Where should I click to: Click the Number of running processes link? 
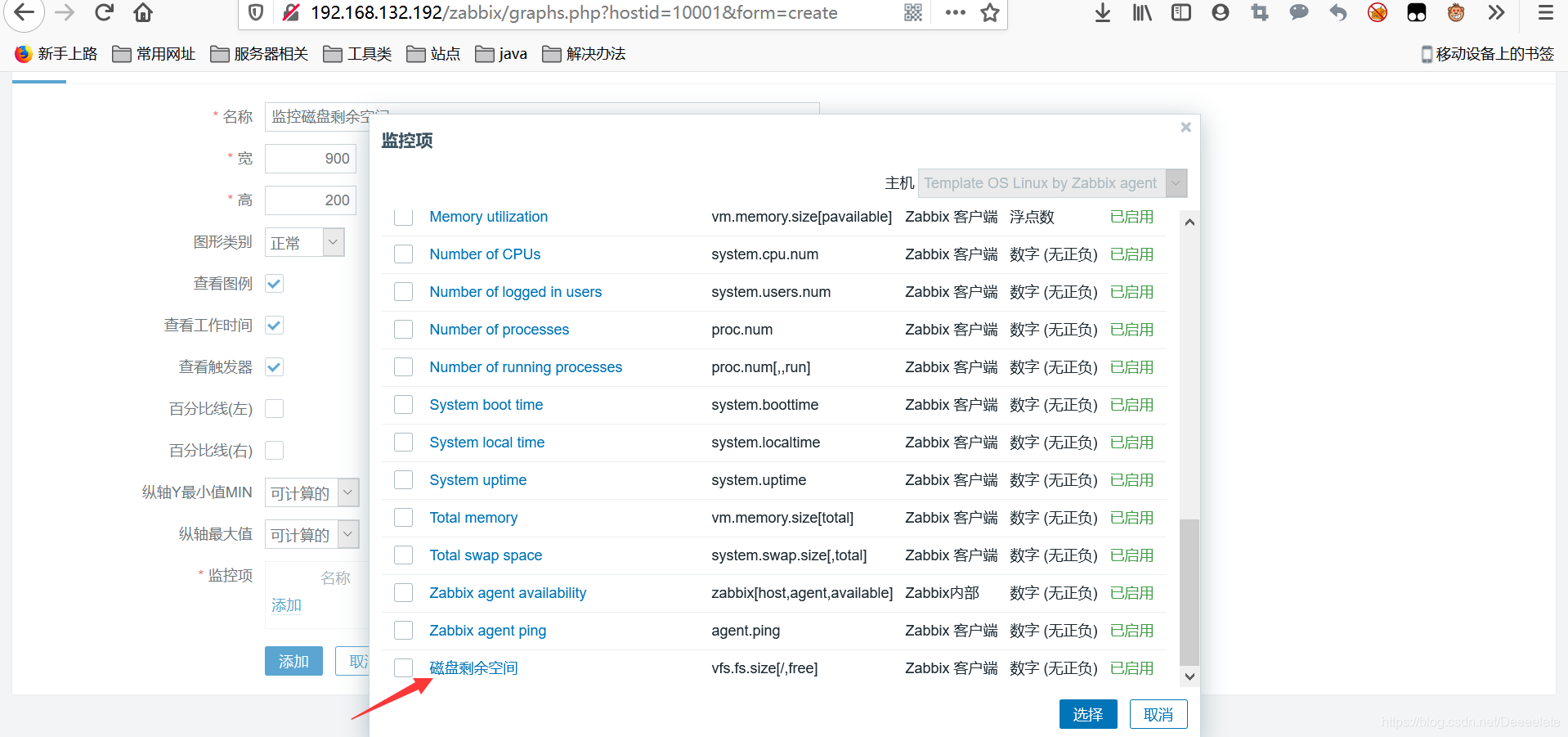coord(526,367)
